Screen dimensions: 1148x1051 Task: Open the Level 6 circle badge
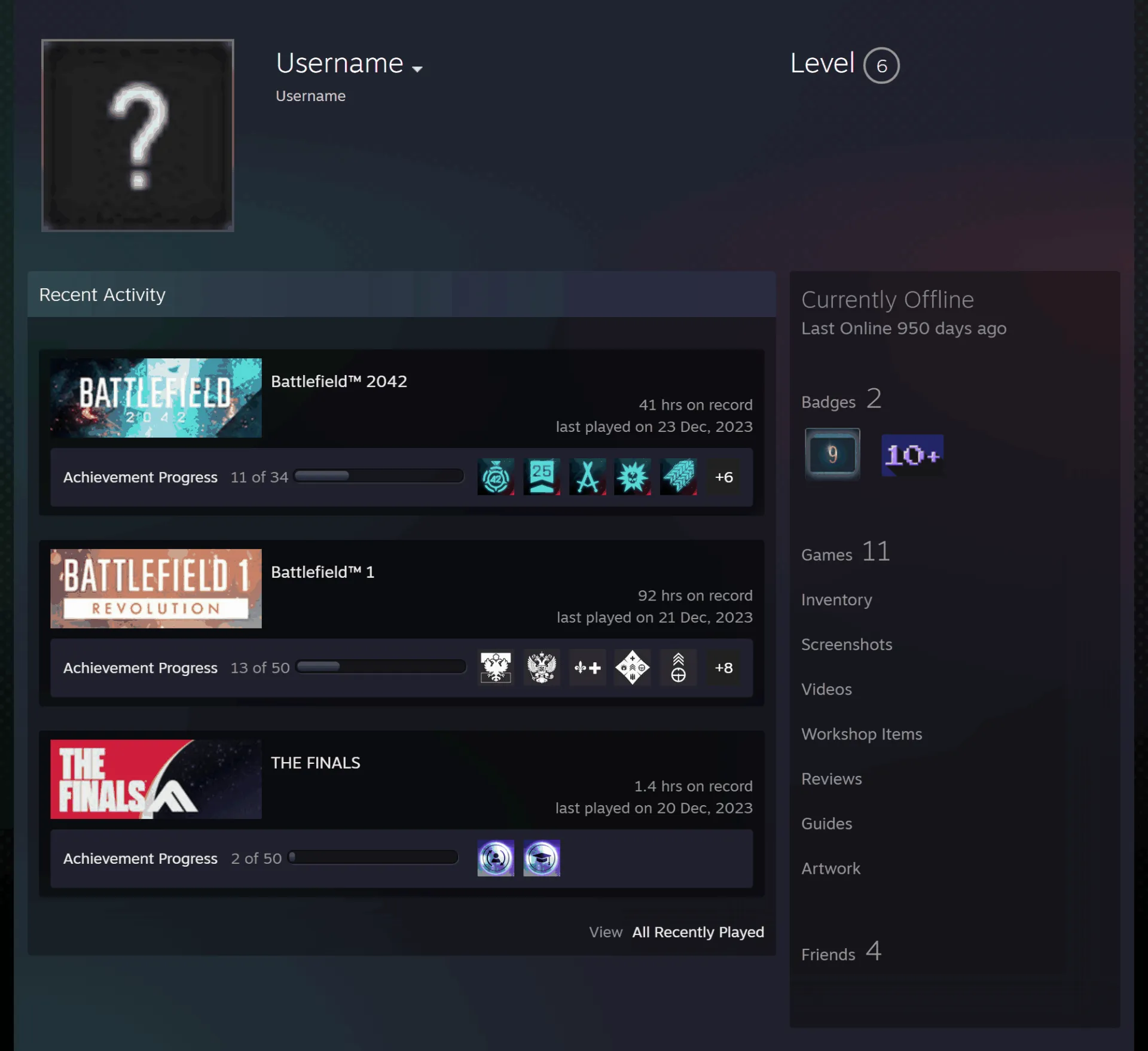(881, 65)
